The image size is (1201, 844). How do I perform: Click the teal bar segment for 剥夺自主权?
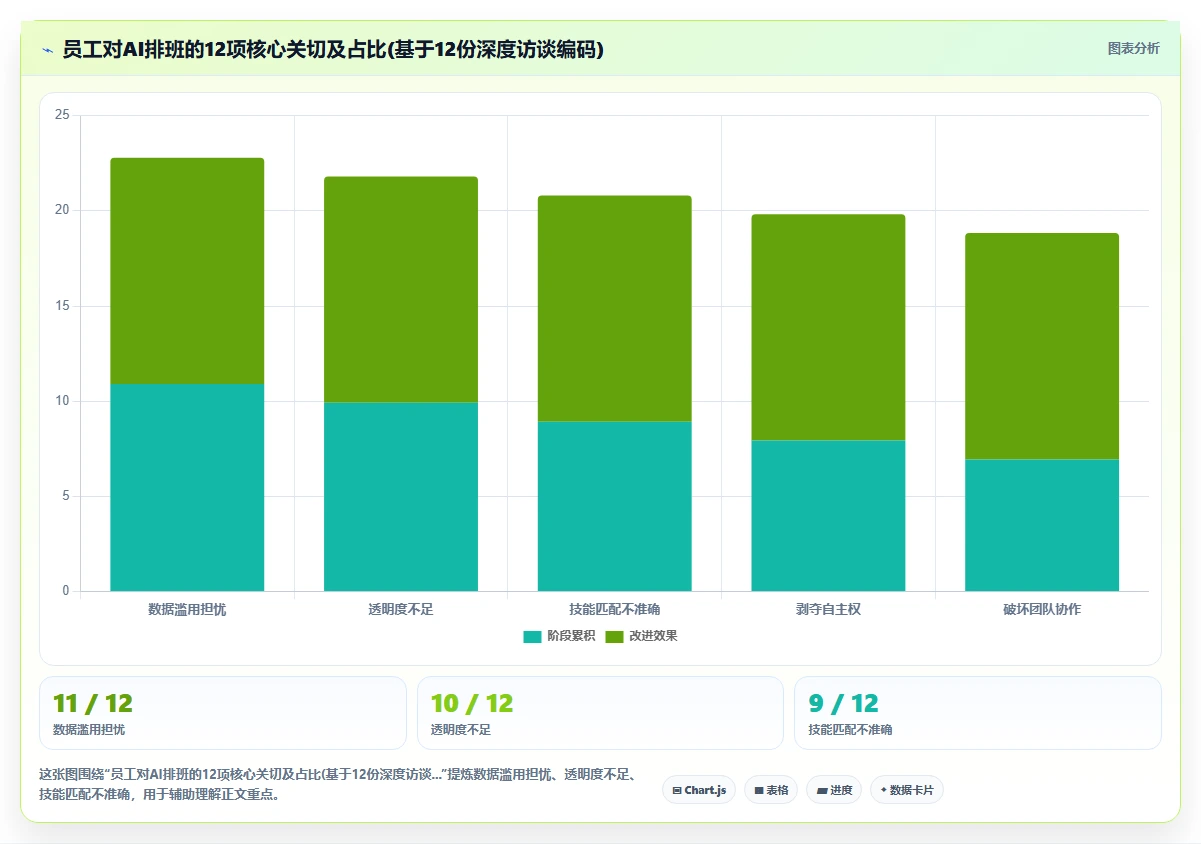pos(828,516)
